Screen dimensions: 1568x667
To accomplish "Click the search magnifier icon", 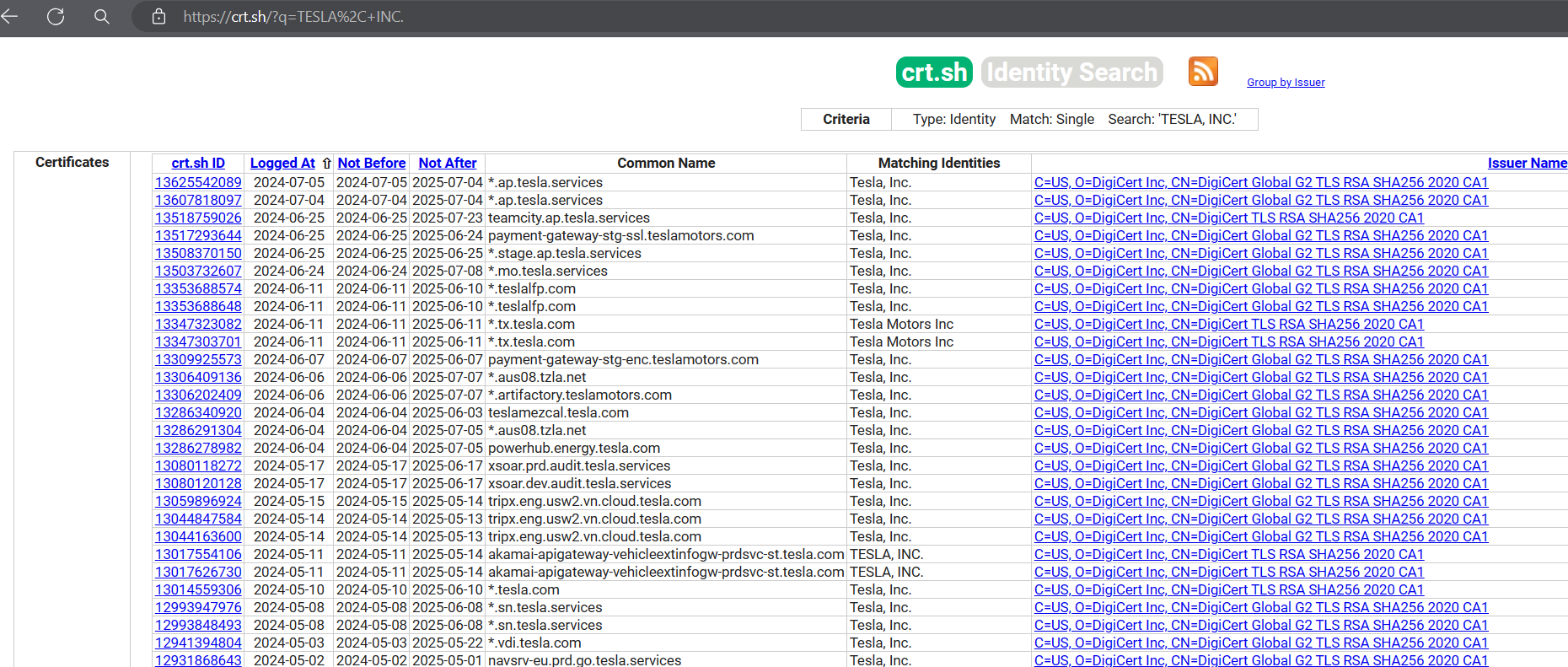I will (x=101, y=17).
